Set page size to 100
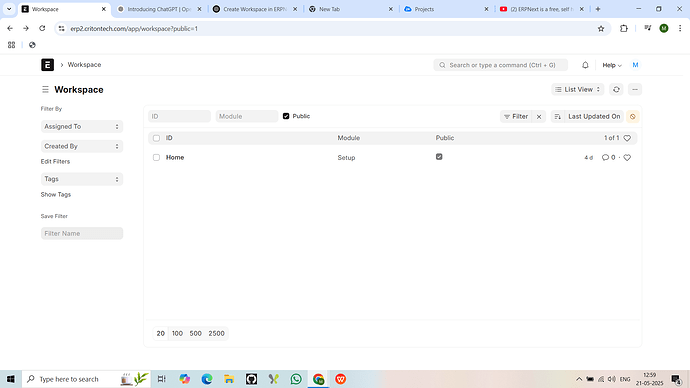Image resolution: width=690 pixels, height=388 pixels. (x=177, y=333)
